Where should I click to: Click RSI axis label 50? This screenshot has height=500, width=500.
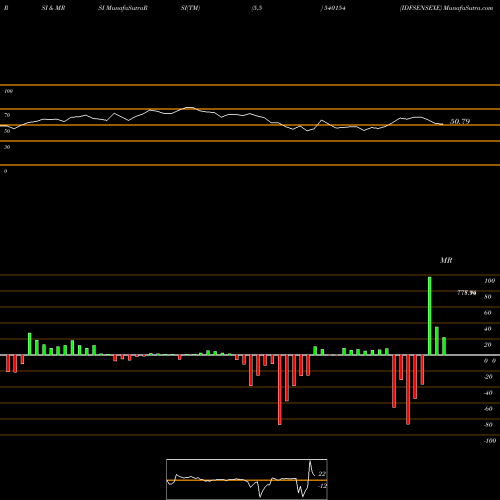(7, 131)
